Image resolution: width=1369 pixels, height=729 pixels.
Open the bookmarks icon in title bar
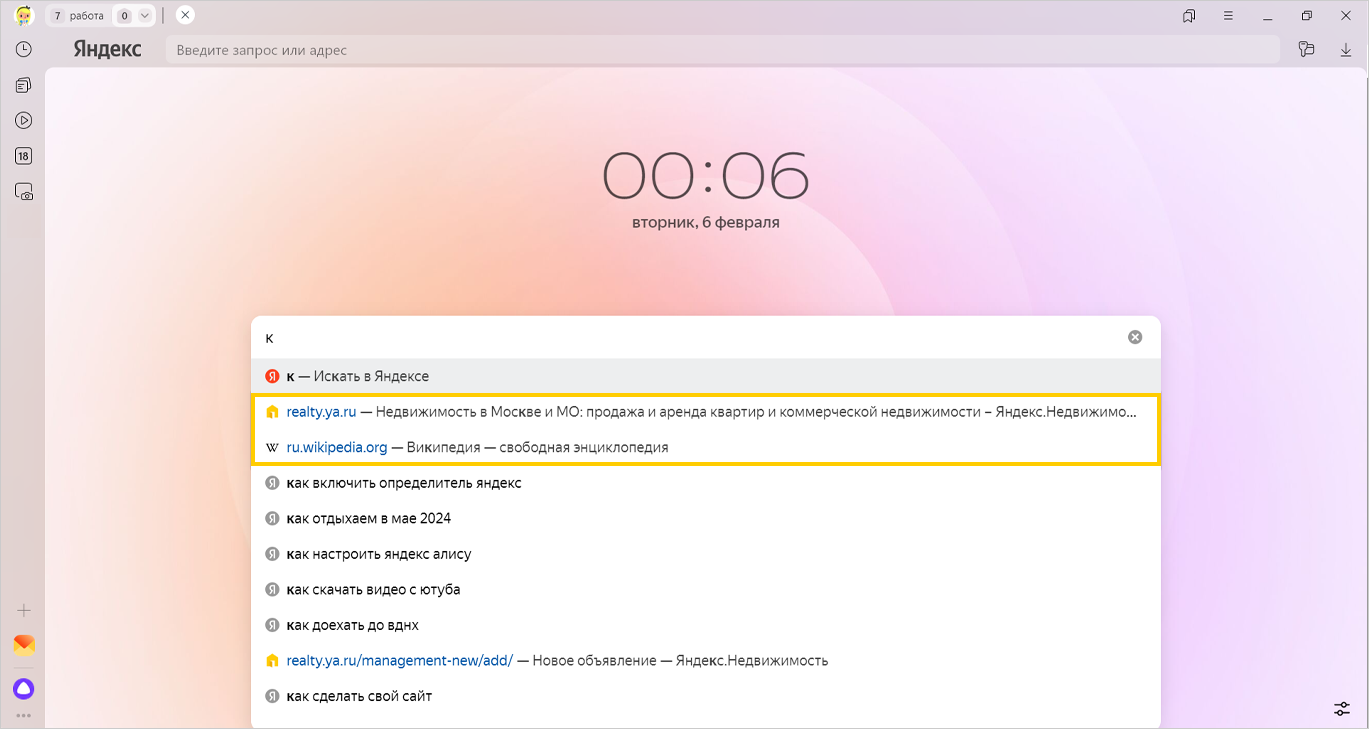[x=1189, y=16]
